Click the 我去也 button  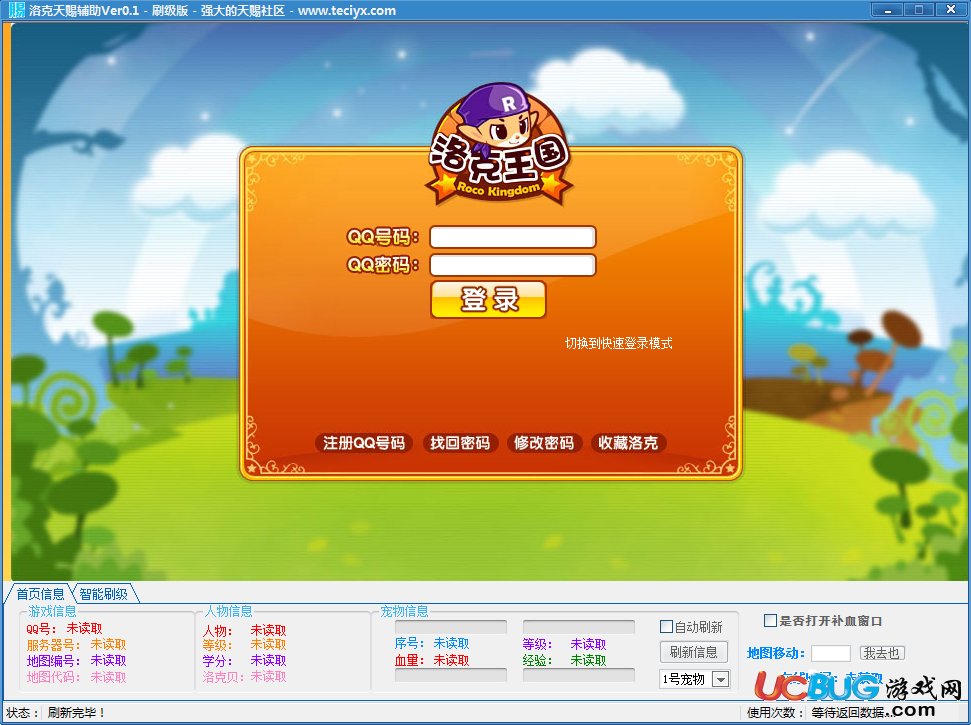[882, 653]
